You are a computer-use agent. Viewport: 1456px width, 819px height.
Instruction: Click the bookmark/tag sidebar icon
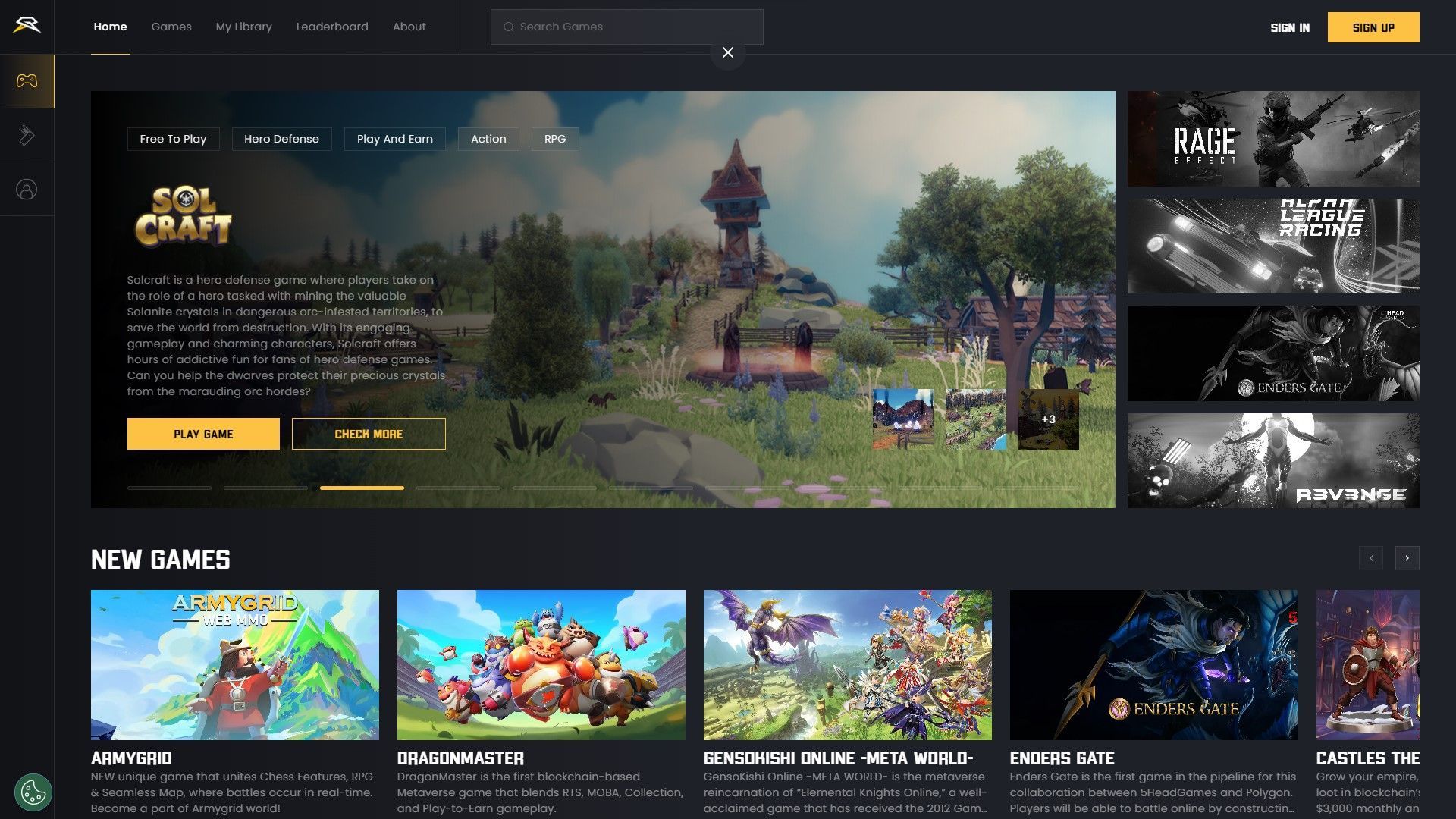tap(27, 135)
